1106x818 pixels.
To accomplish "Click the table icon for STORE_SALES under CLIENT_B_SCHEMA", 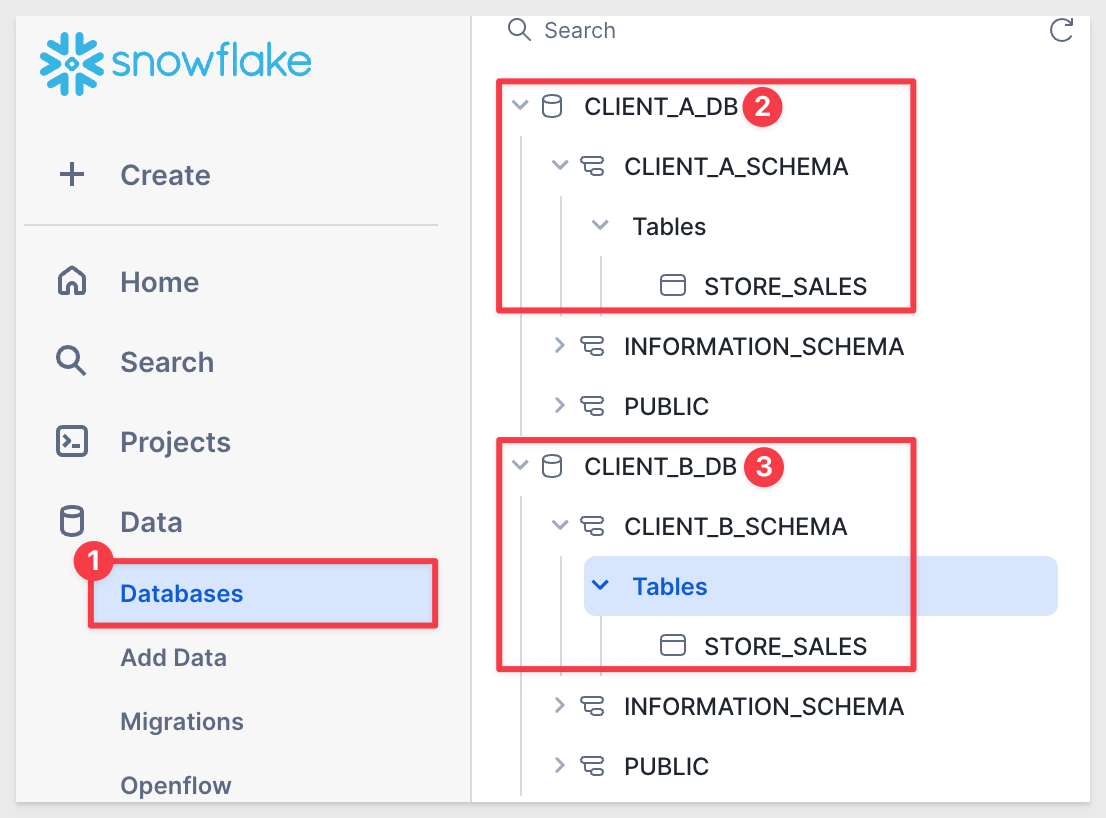I will pyautogui.click(x=672, y=645).
